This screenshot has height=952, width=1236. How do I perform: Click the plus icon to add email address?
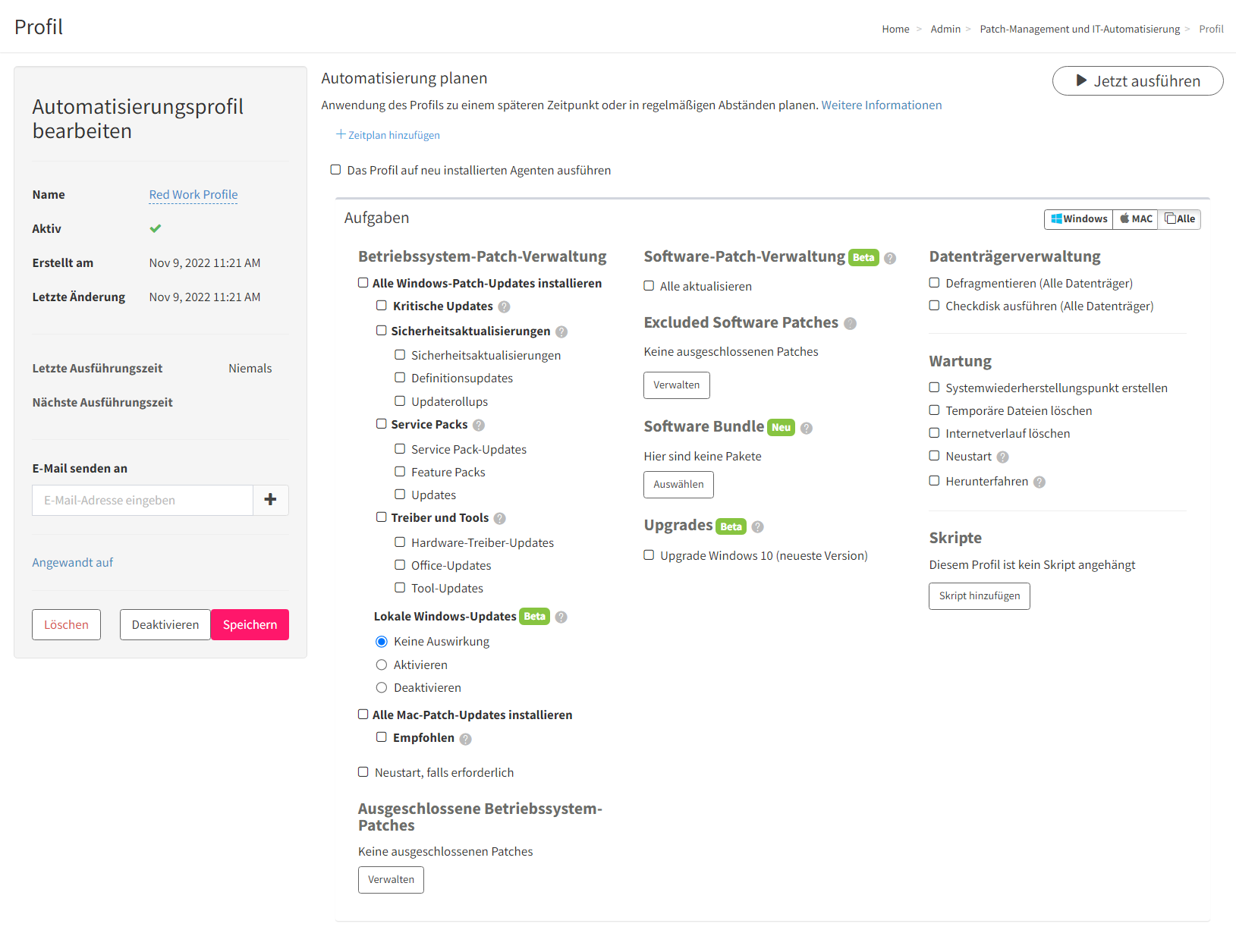click(270, 500)
